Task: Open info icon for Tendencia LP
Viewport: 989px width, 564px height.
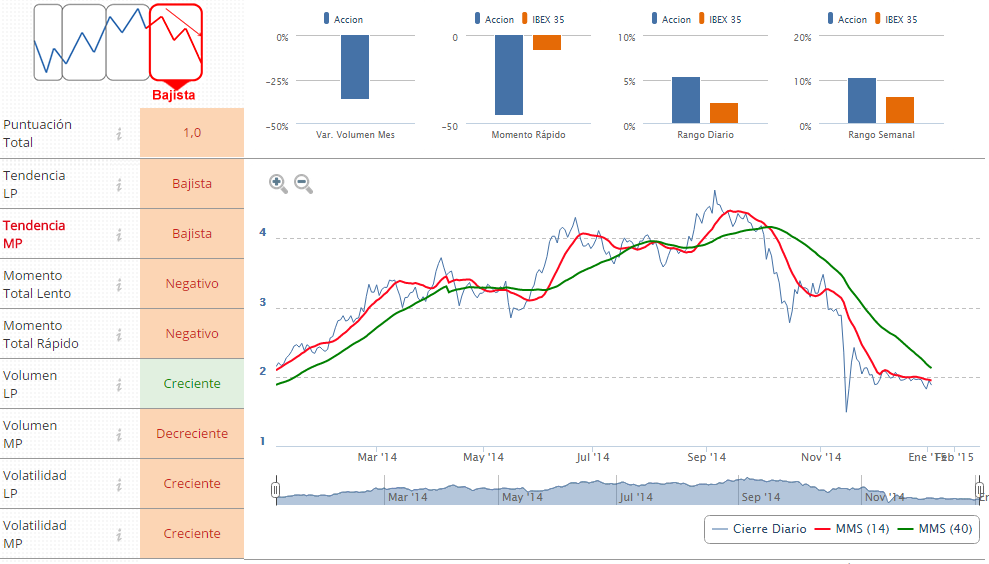Action: click(x=119, y=184)
